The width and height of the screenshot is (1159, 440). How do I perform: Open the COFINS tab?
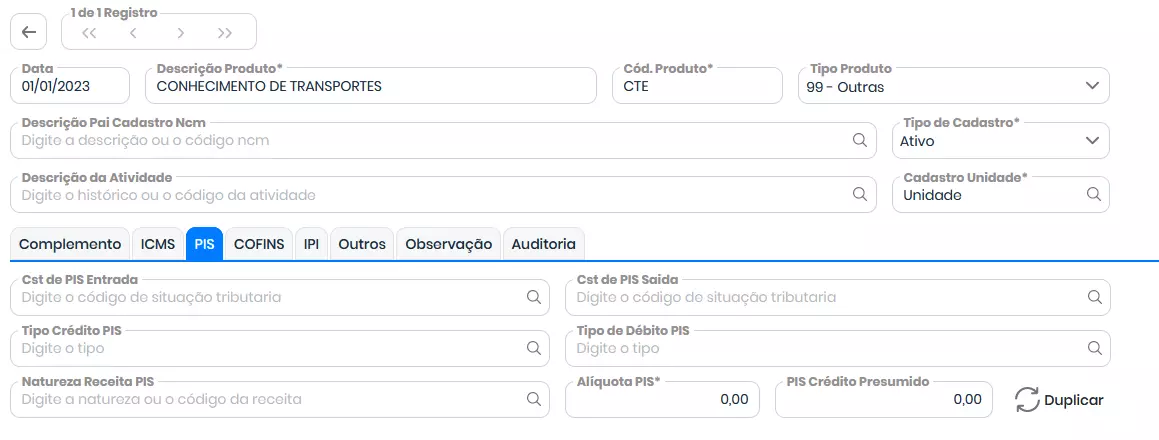259,244
